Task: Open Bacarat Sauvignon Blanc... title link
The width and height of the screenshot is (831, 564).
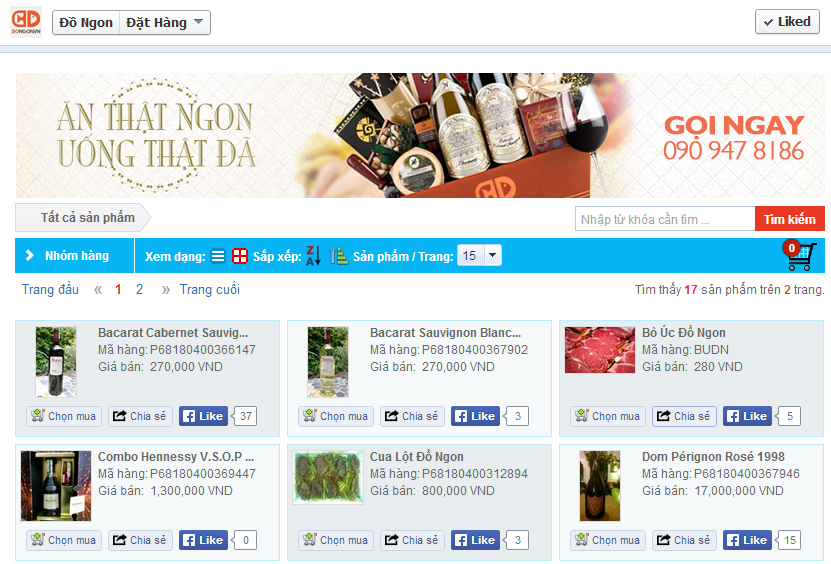Action: coord(445,333)
